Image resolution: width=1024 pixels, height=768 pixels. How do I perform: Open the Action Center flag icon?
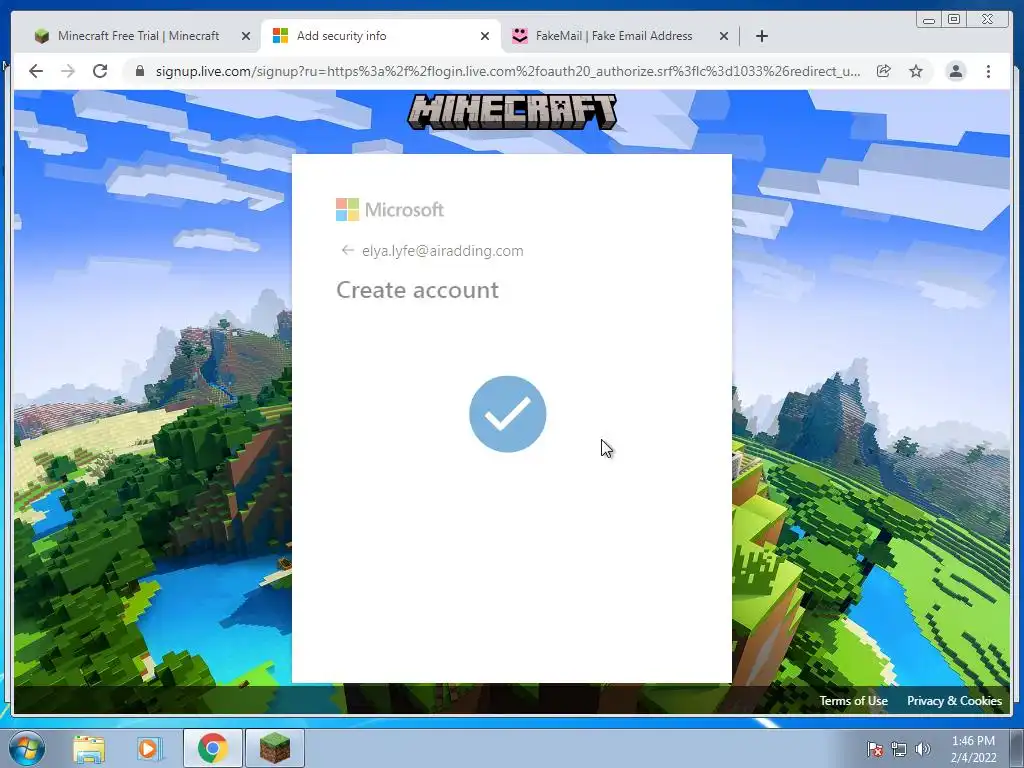(875, 749)
